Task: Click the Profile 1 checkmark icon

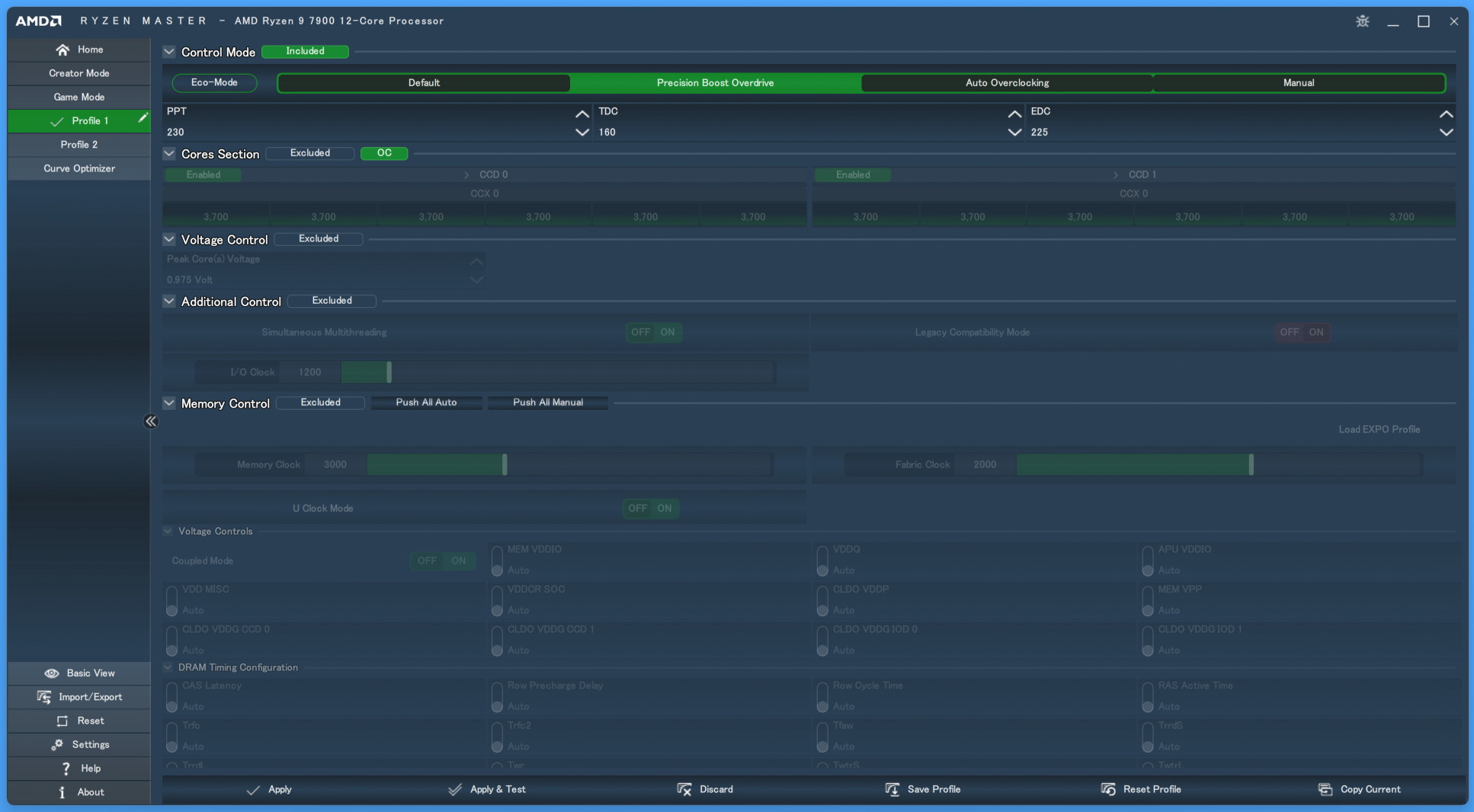Action: (56, 121)
